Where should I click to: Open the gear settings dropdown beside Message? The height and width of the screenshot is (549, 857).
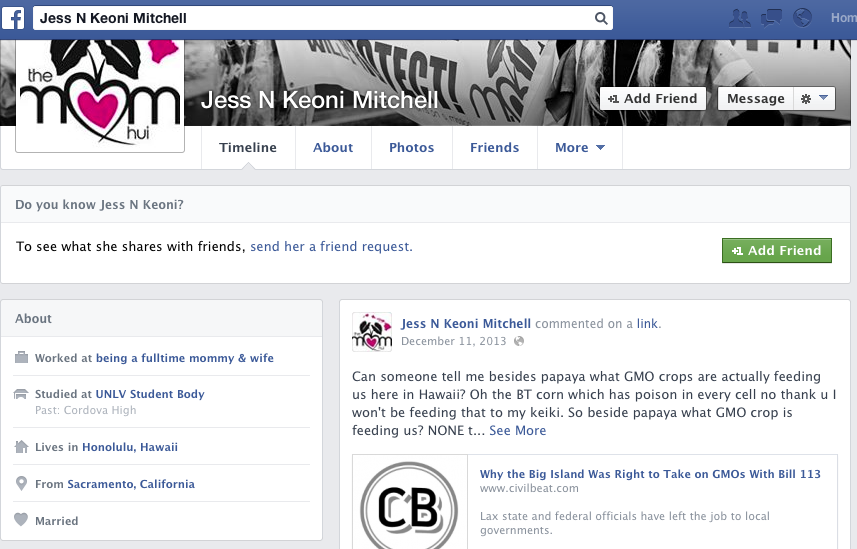coord(814,99)
